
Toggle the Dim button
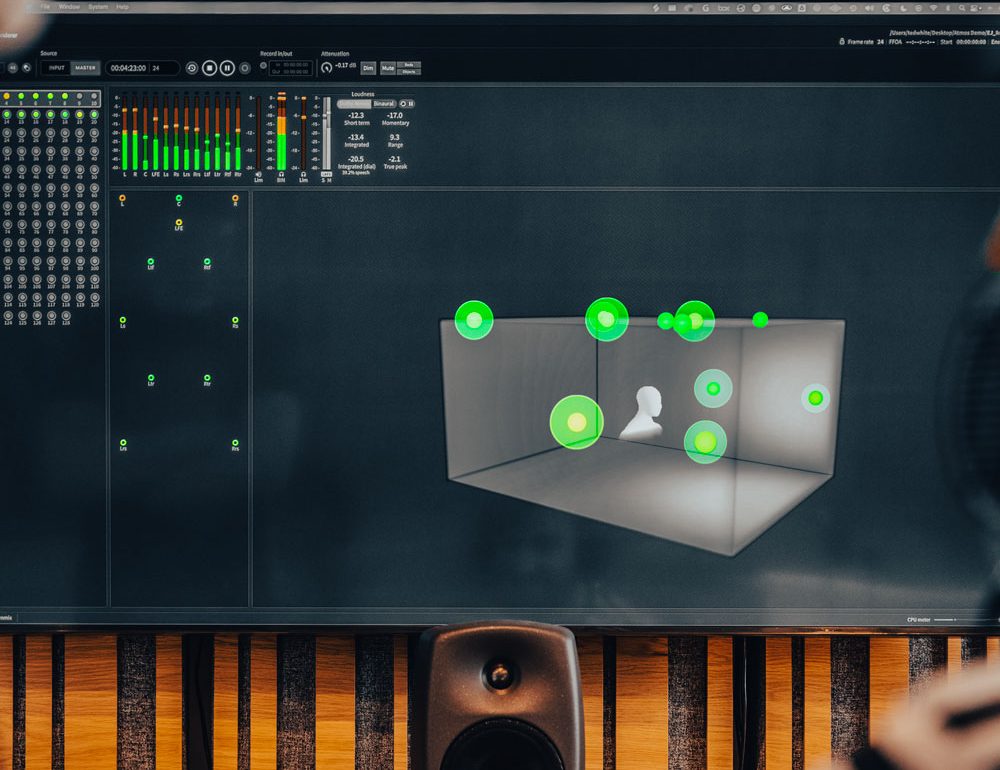coord(368,68)
